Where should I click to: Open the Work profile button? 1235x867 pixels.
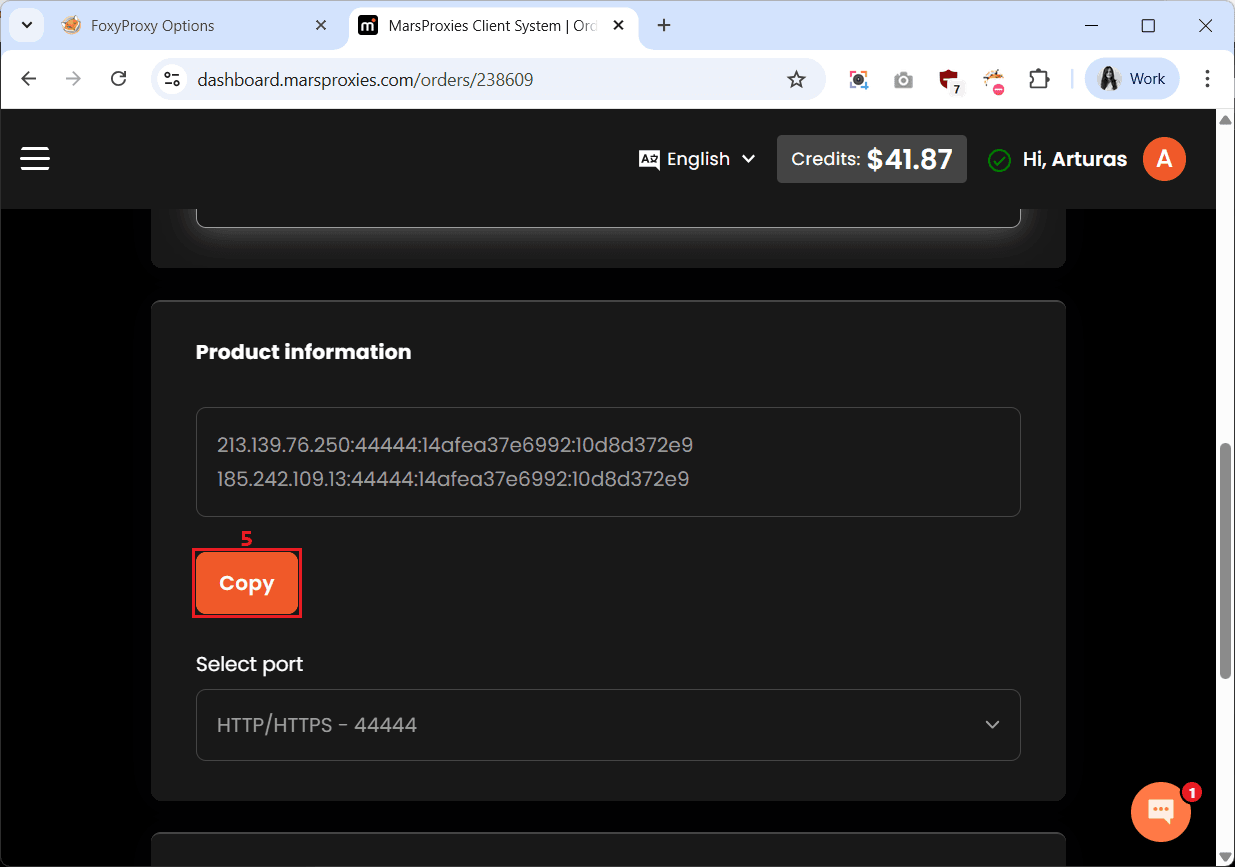click(1132, 79)
